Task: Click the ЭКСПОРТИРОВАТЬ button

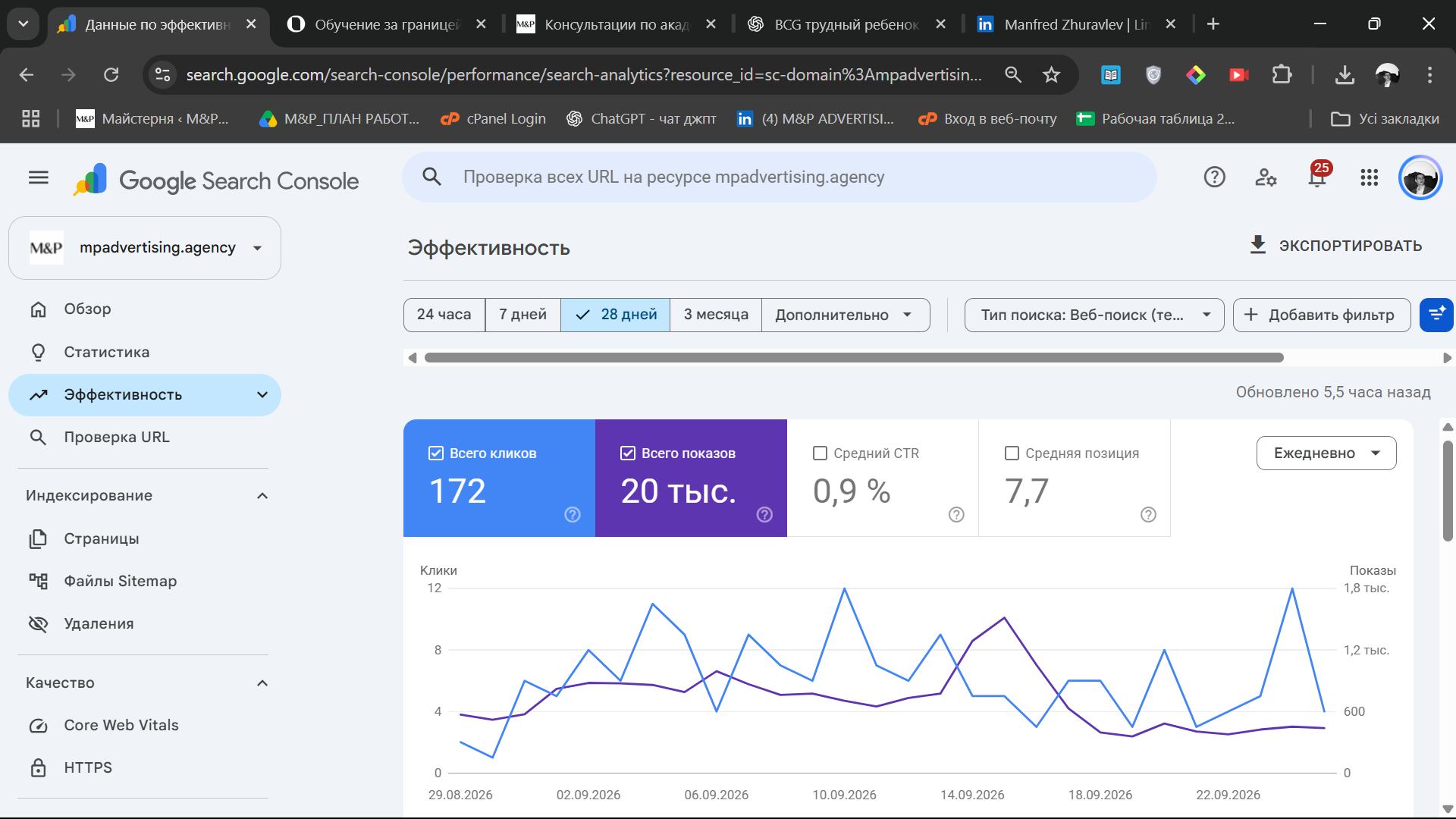Action: [1335, 246]
